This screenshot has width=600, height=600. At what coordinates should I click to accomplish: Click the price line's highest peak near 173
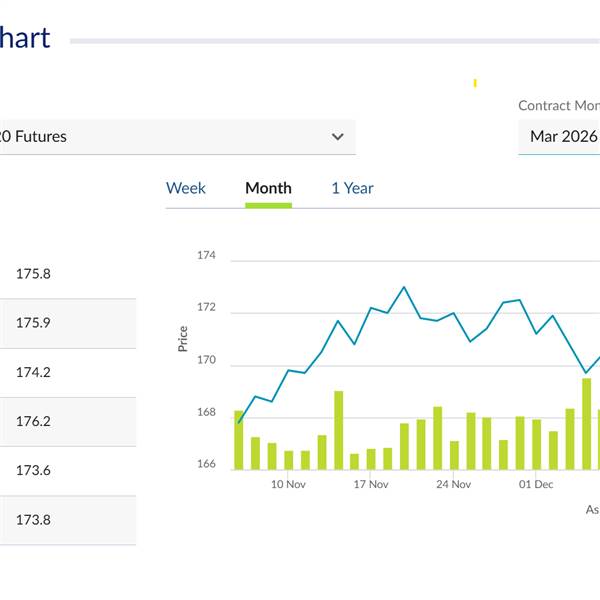[x=404, y=287]
